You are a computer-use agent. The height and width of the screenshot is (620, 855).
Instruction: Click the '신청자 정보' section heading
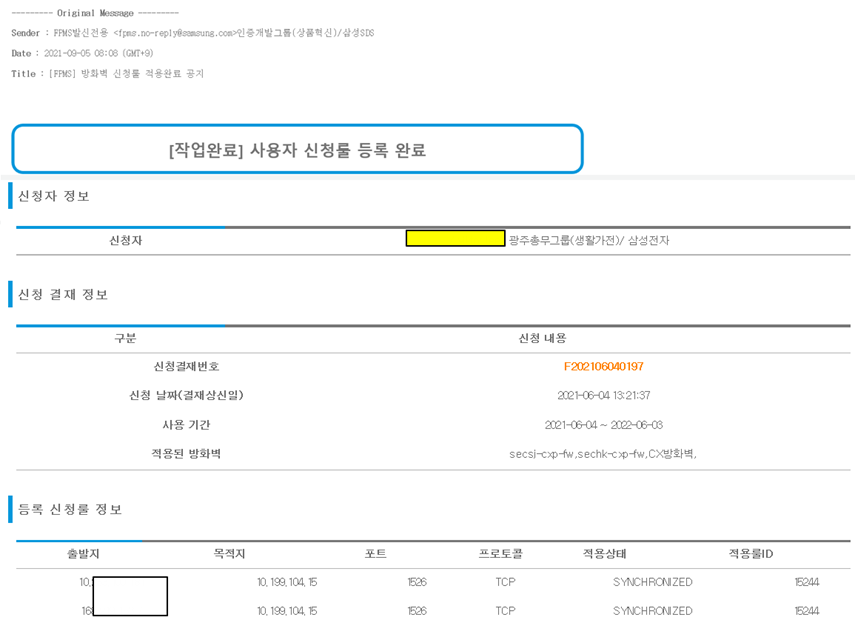53,196
